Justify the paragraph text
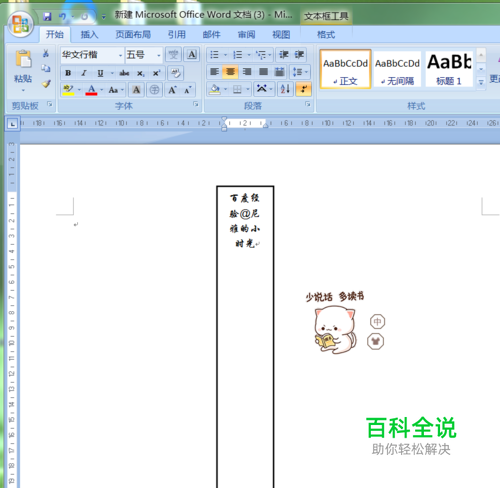This screenshot has height=488, width=500. click(263, 72)
